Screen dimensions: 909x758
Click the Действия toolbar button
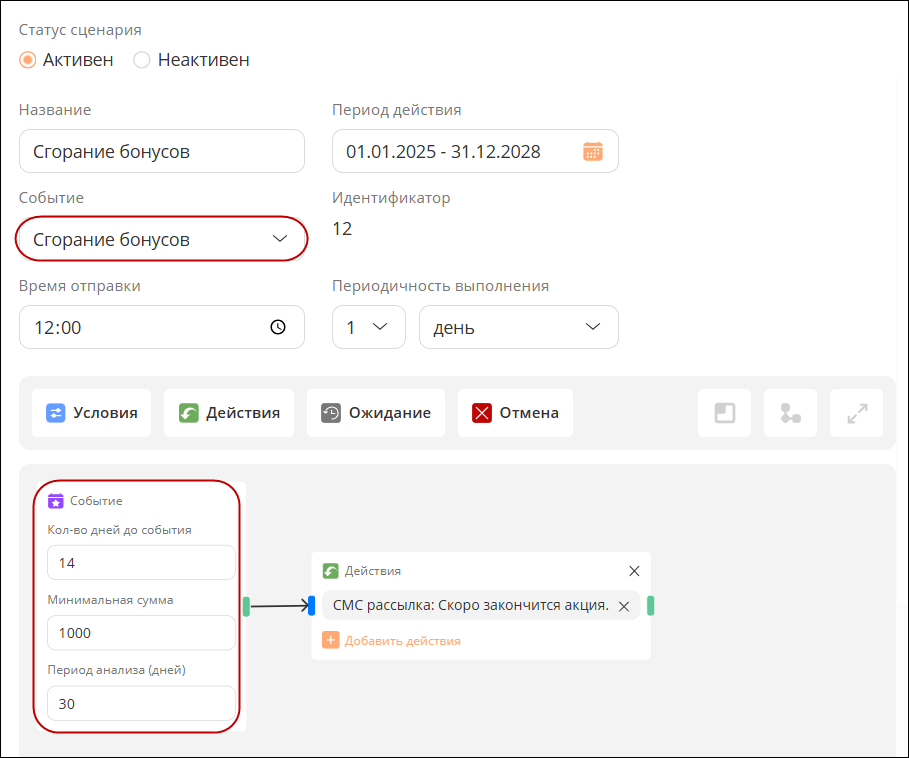(x=229, y=413)
